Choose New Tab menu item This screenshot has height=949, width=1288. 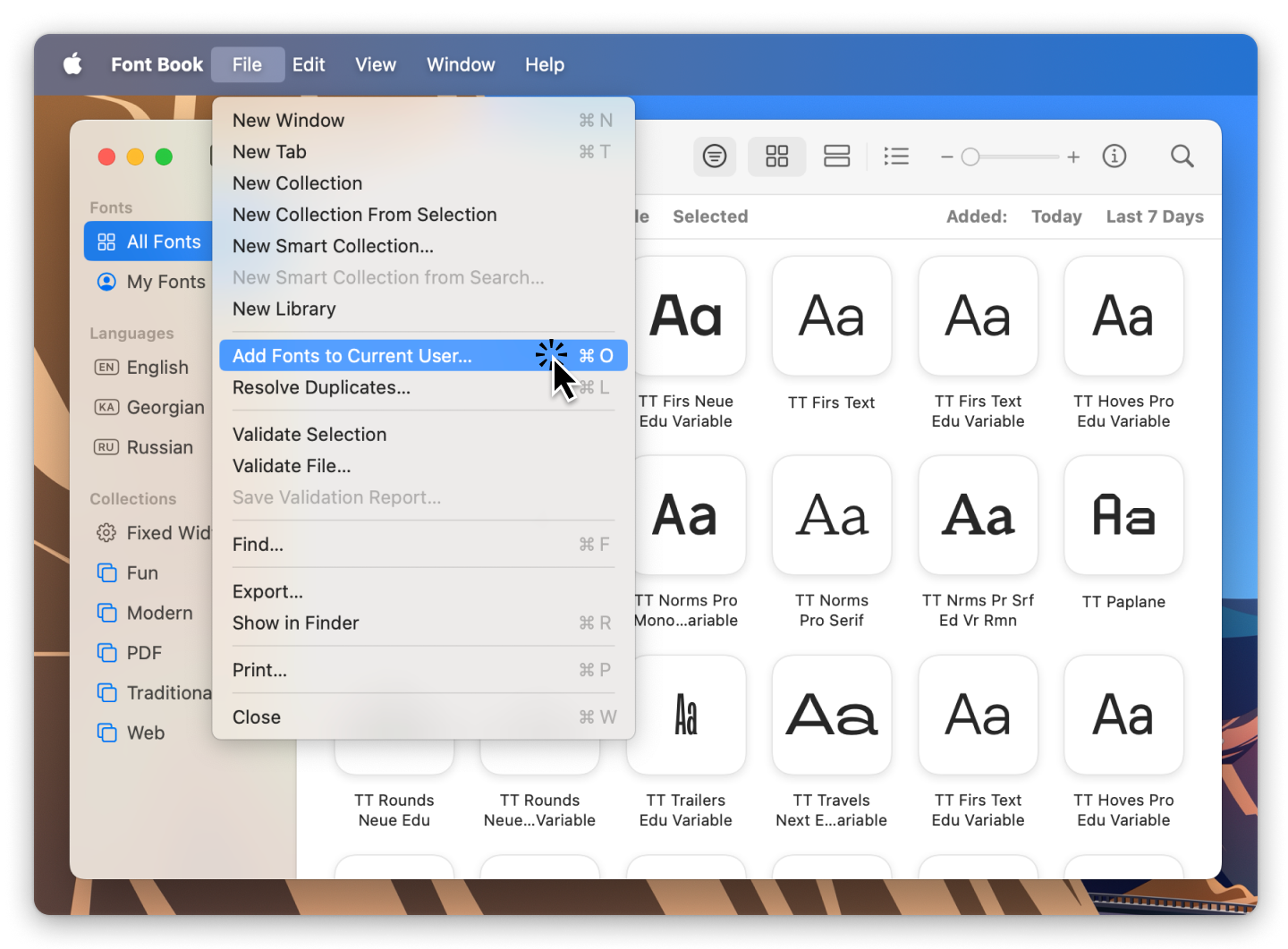pos(423,152)
